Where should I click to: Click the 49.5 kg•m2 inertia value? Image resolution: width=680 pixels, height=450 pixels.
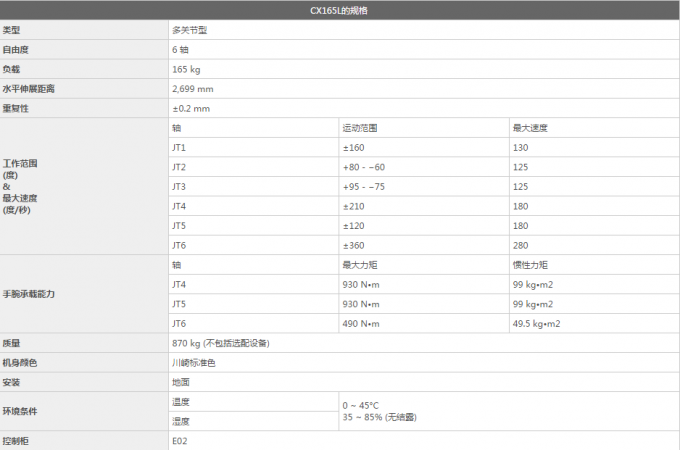pos(536,323)
